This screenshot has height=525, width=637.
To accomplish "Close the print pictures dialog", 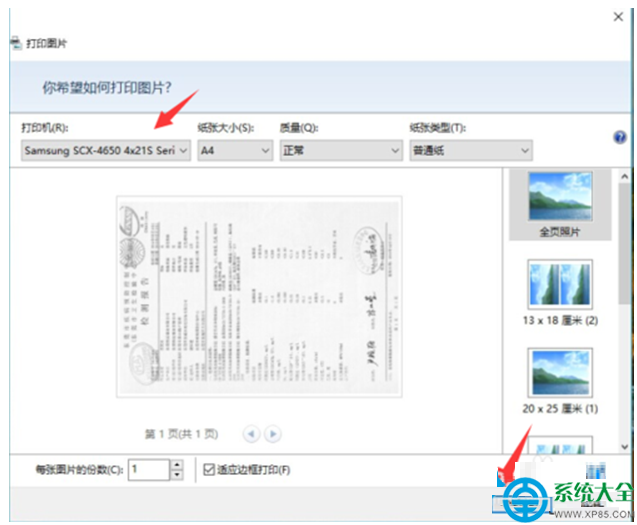I will click(x=618, y=17).
